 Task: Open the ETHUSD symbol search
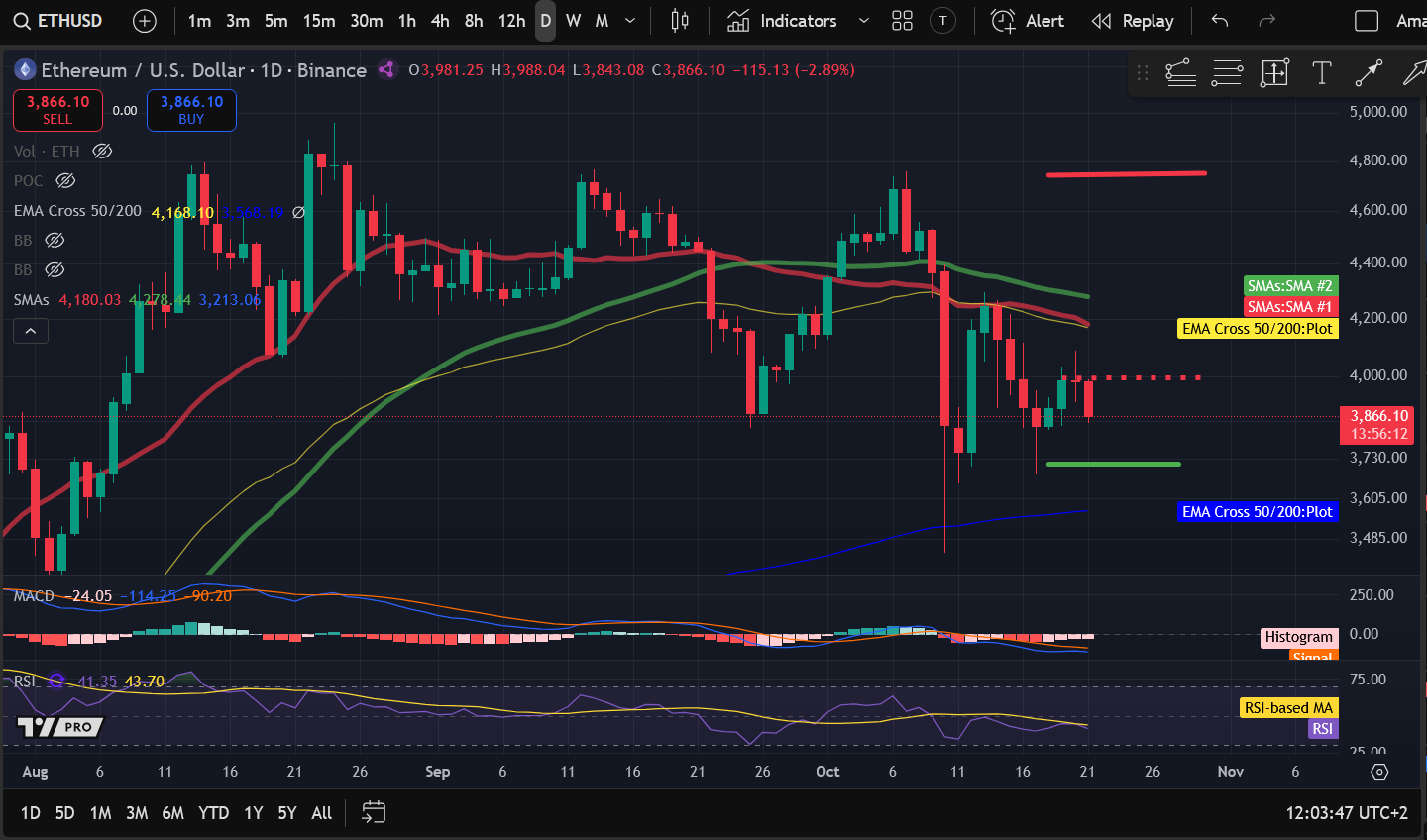59,21
